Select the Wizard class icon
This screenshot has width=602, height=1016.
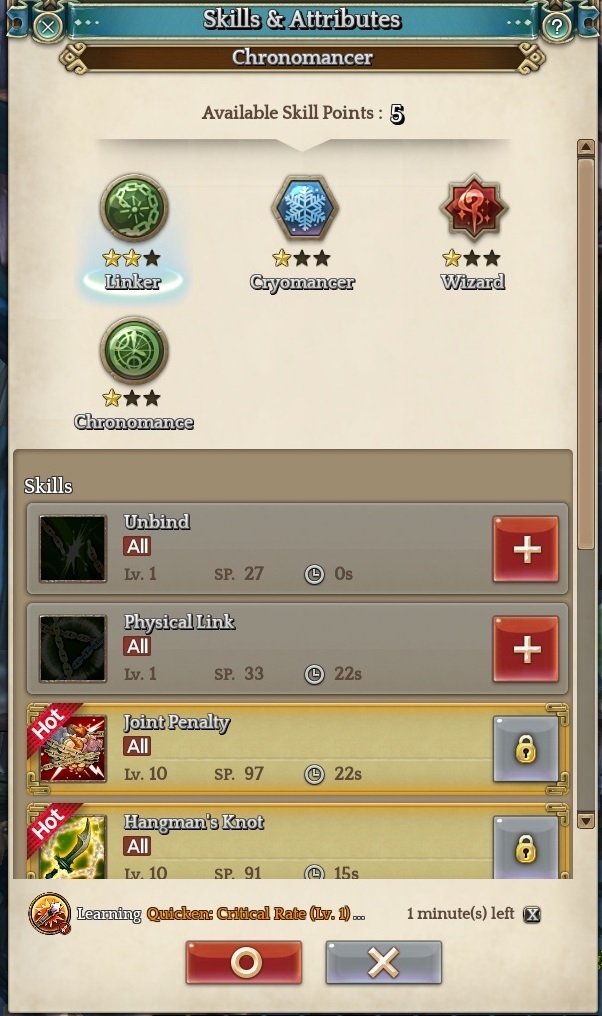(x=474, y=207)
